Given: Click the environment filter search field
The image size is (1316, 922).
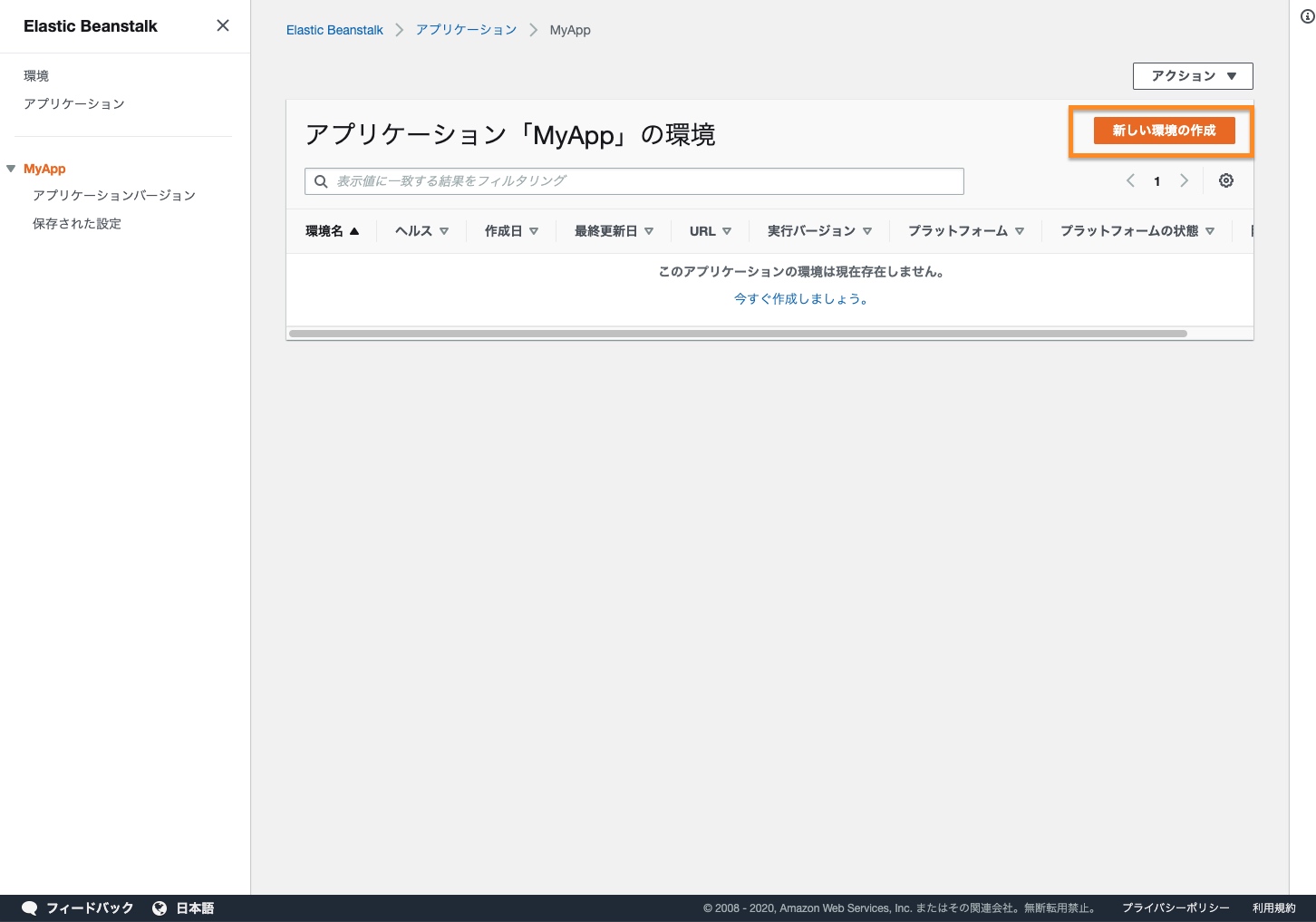Looking at the screenshot, I should click(x=643, y=181).
